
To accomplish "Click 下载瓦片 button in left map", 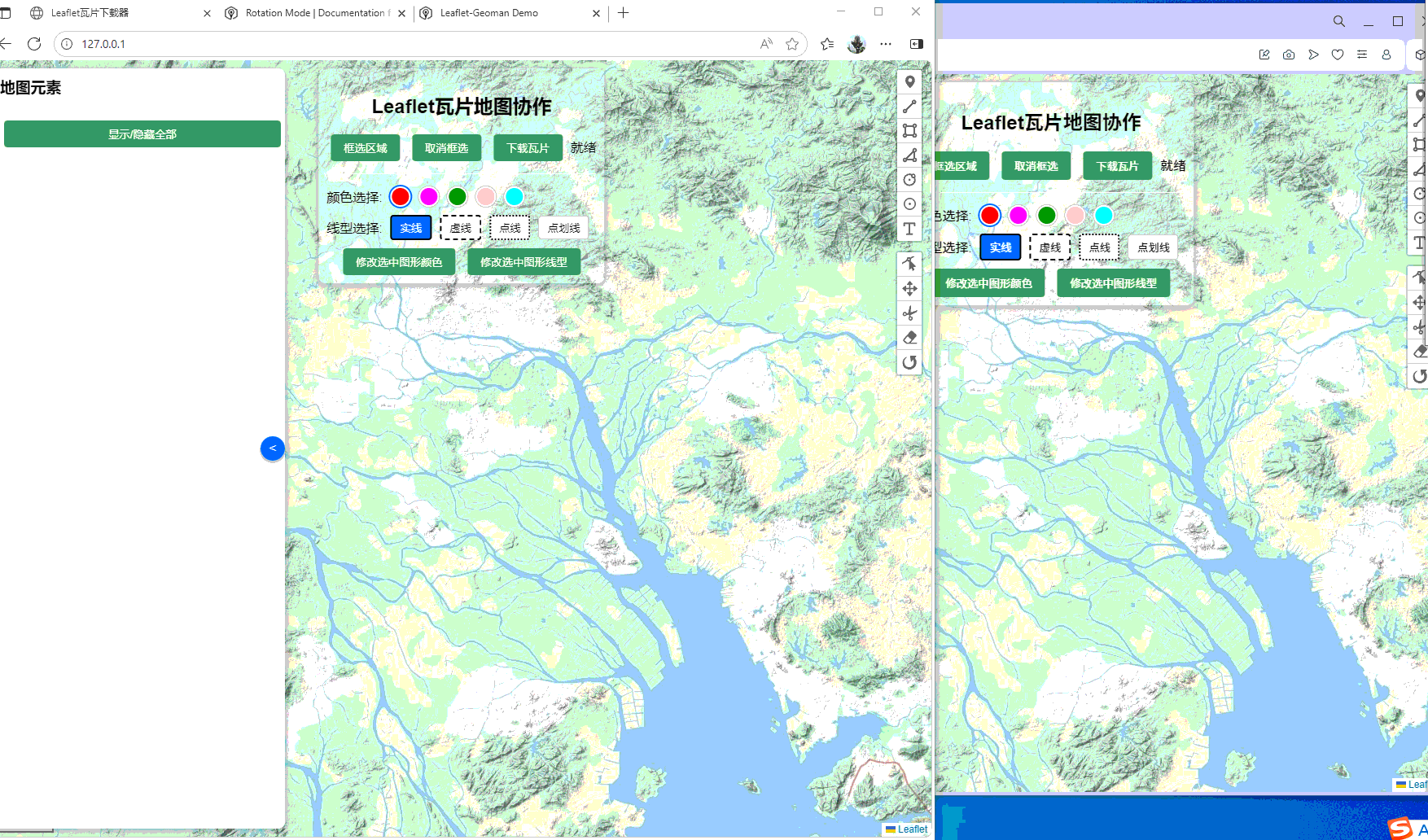I will tap(528, 148).
